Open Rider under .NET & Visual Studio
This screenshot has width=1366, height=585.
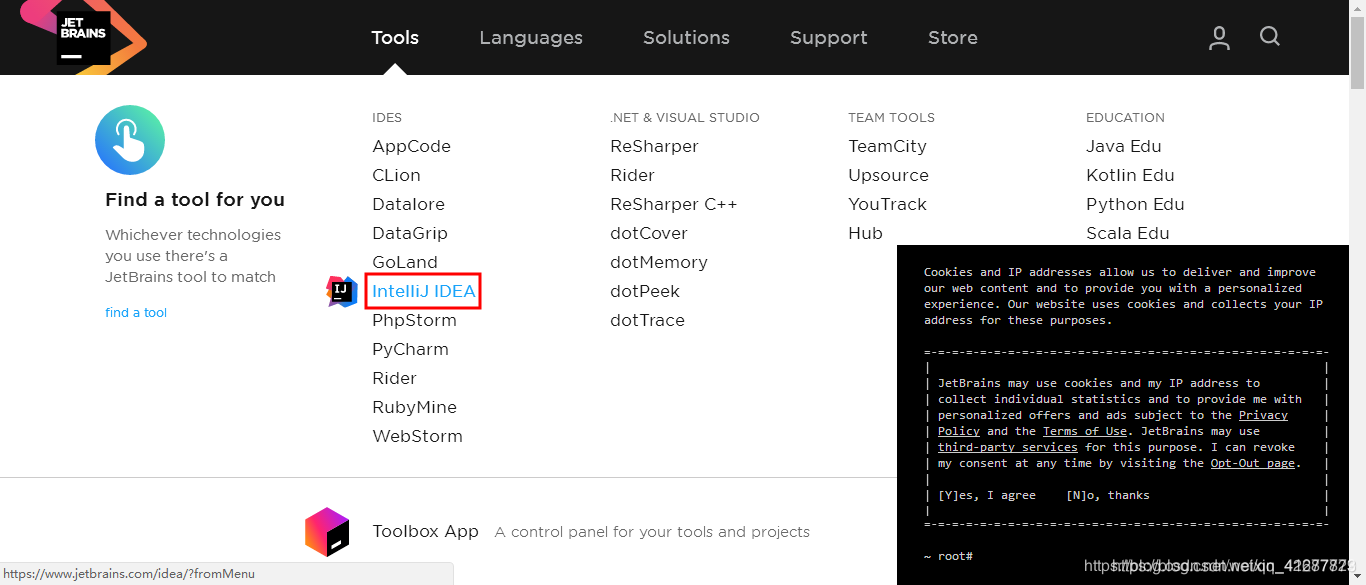coord(633,175)
